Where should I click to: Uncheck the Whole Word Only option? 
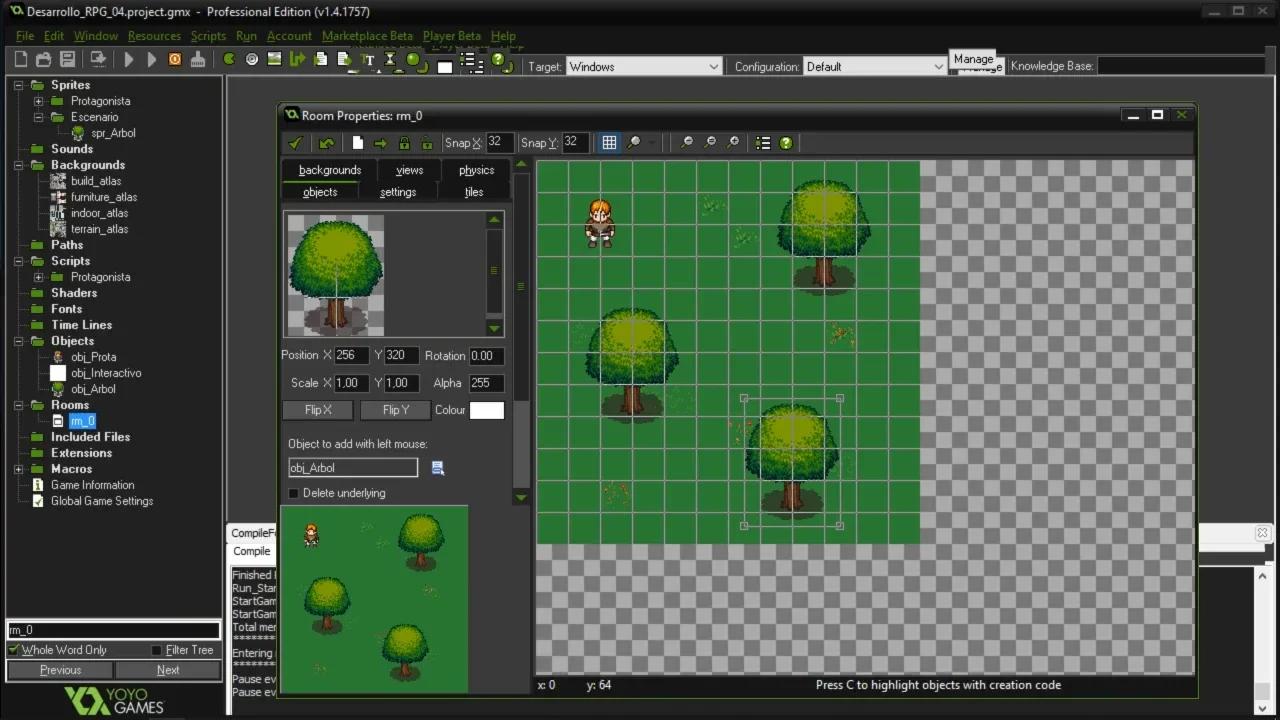click(x=14, y=650)
